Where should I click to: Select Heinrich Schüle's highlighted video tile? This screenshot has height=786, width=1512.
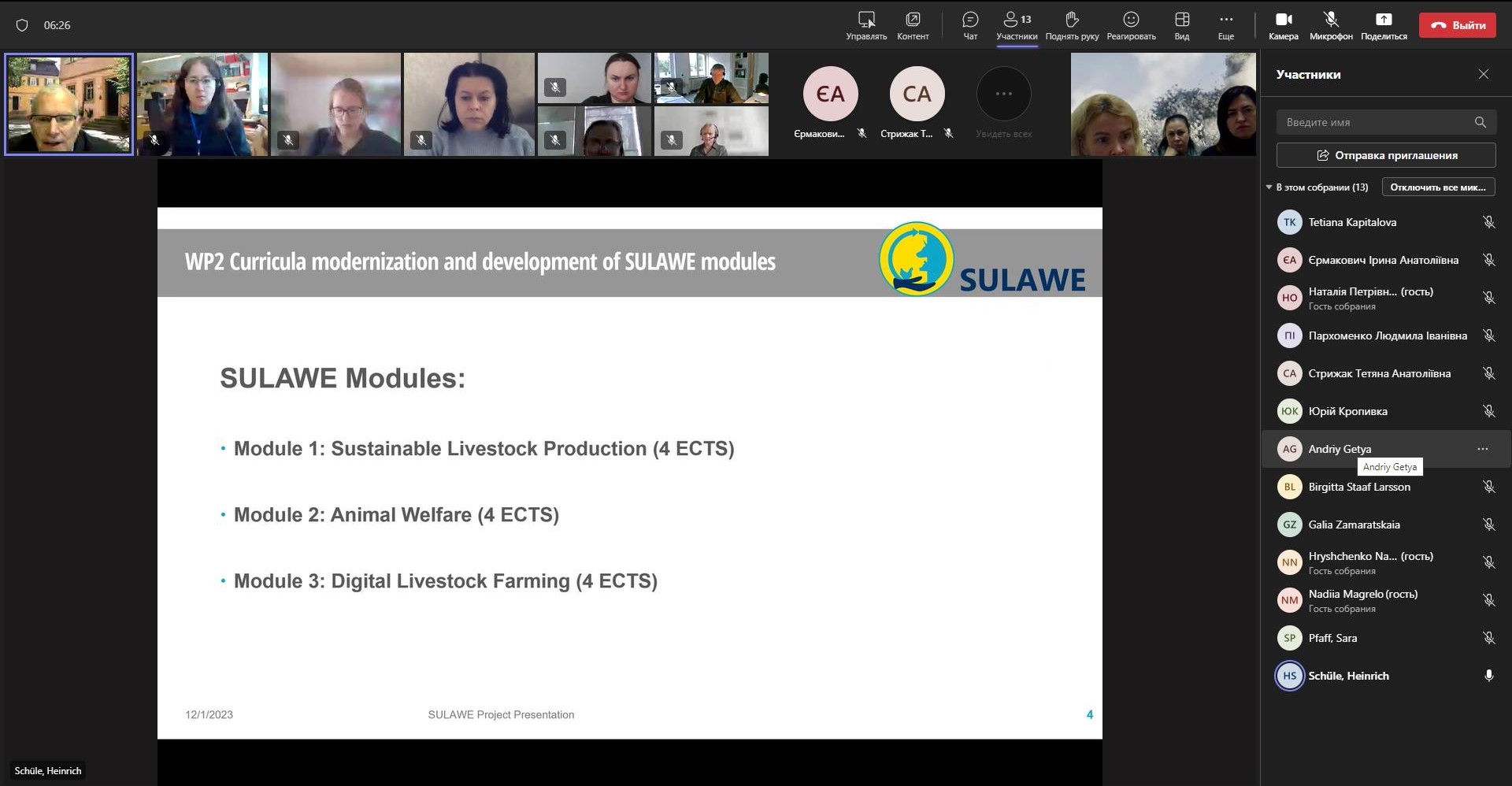(69, 104)
